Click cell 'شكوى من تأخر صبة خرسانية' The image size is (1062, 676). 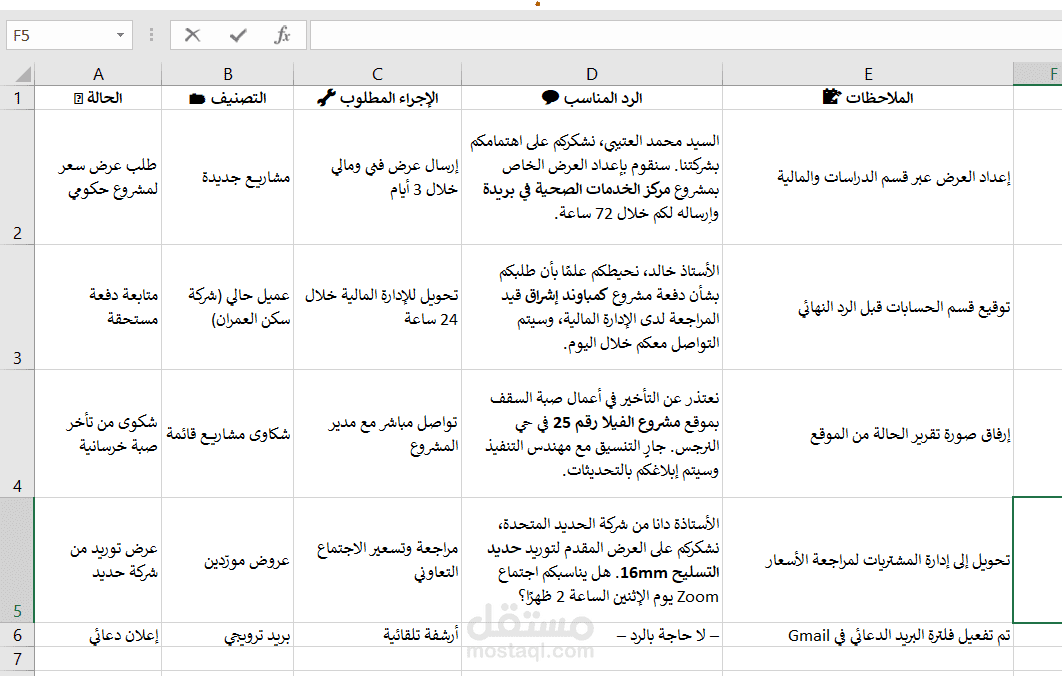click(x=98, y=434)
